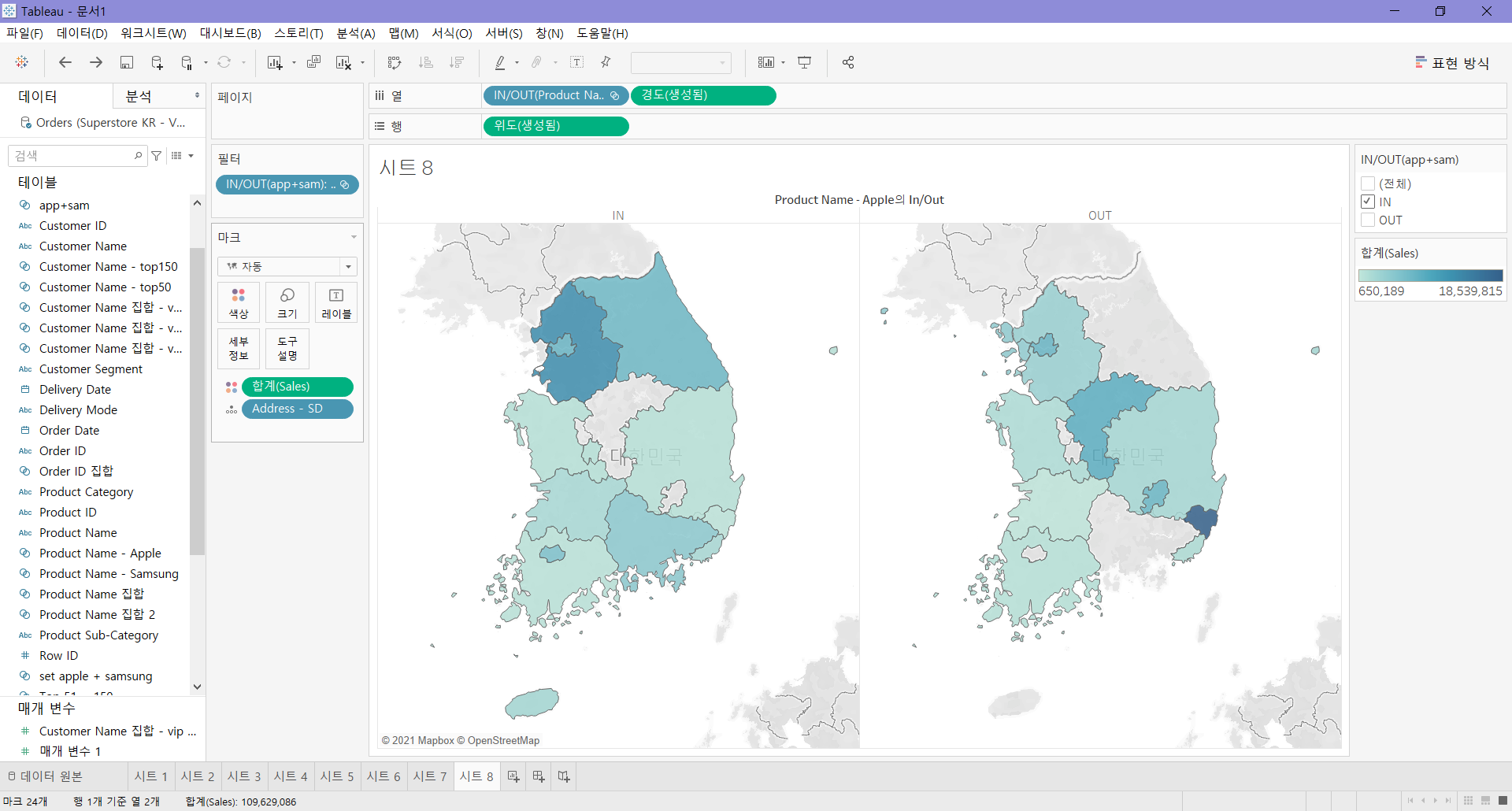Click the Address - SD detail pill
1512x811 pixels.
click(297, 409)
